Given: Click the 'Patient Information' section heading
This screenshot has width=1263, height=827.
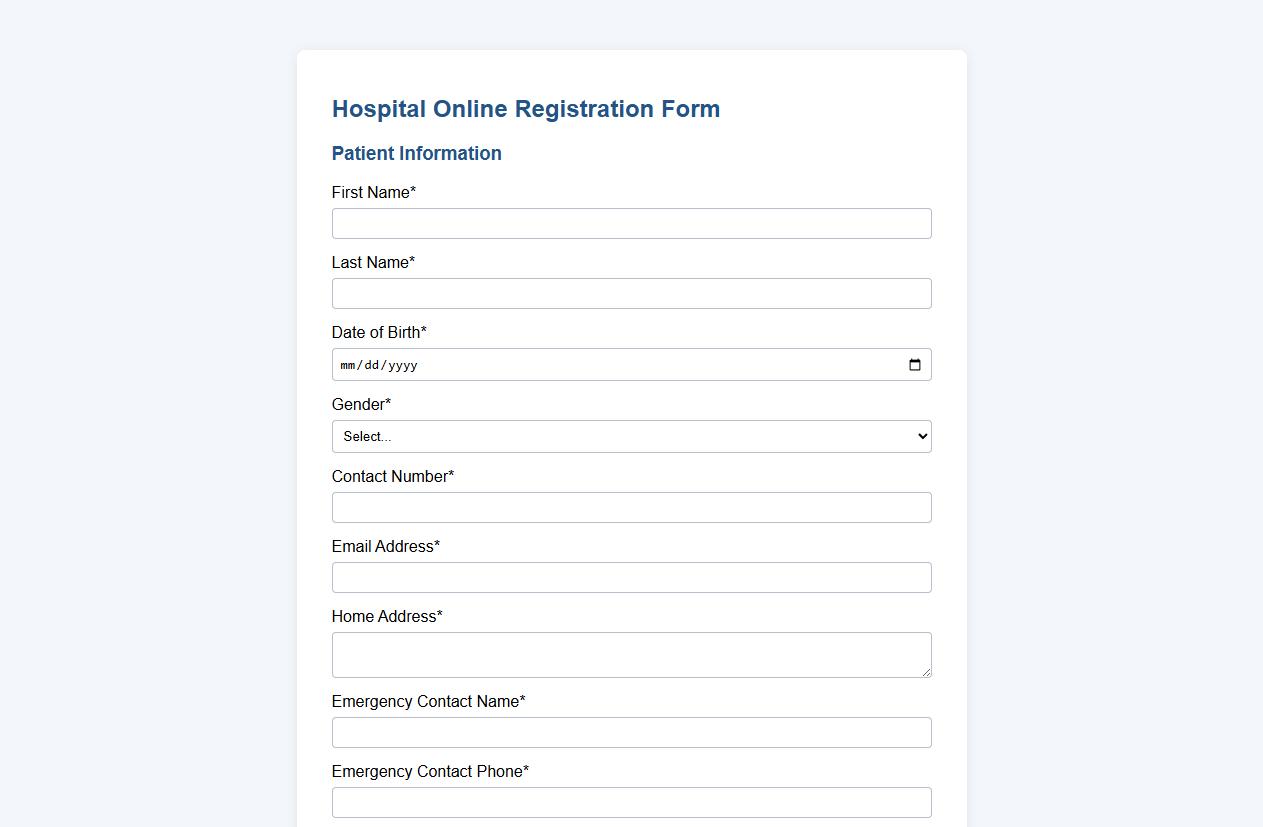Looking at the screenshot, I should (x=417, y=153).
